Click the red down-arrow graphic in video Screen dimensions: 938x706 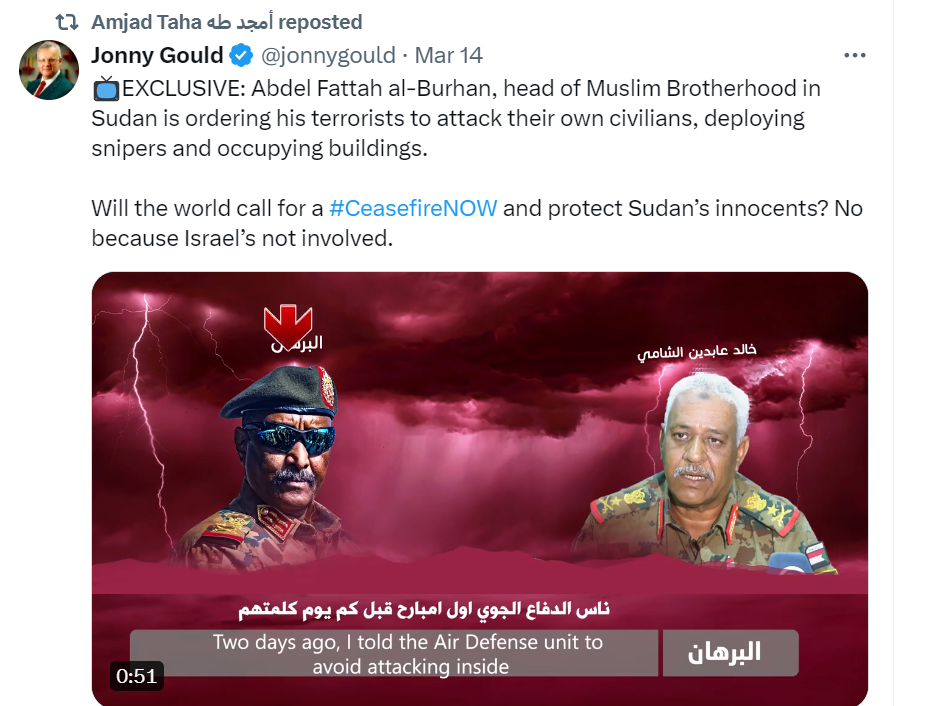(288, 326)
